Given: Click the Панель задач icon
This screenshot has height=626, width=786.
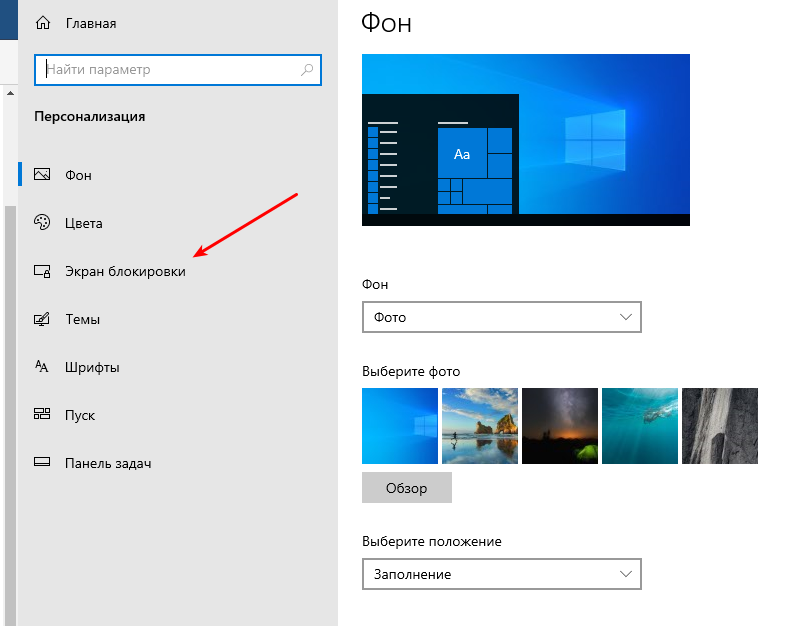Looking at the screenshot, I should click(42, 463).
